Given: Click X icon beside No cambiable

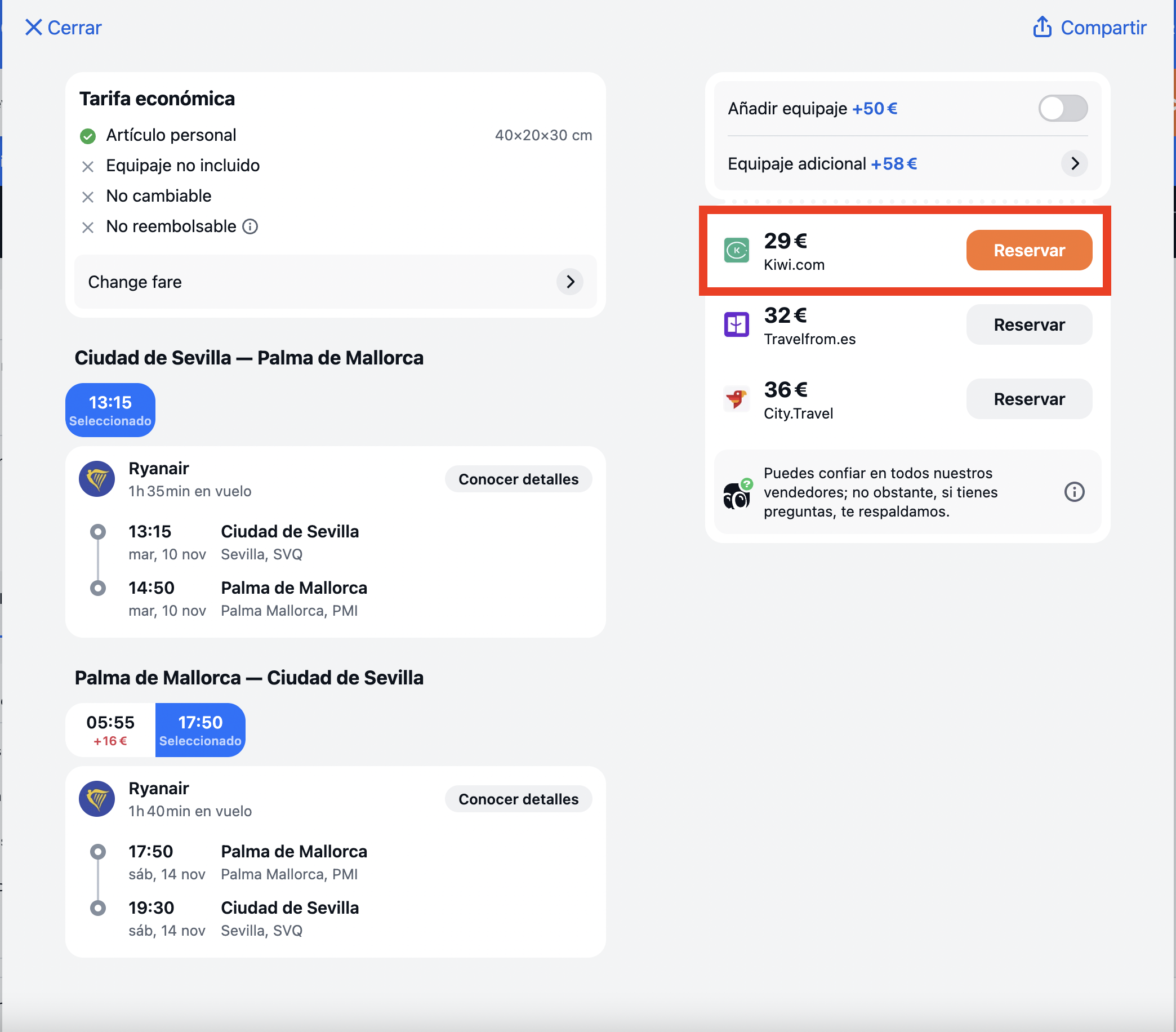Looking at the screenshot, I should point(87,197).
